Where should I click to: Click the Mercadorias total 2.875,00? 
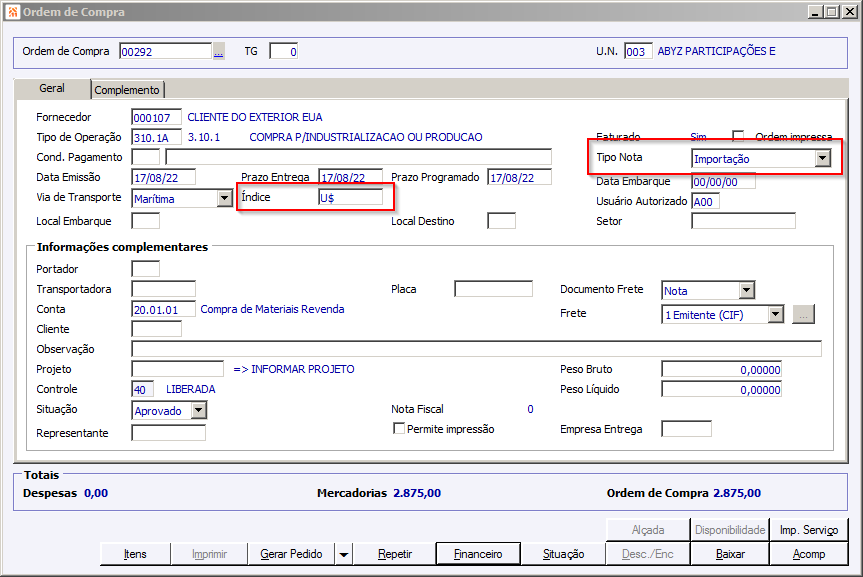(417, 493)
